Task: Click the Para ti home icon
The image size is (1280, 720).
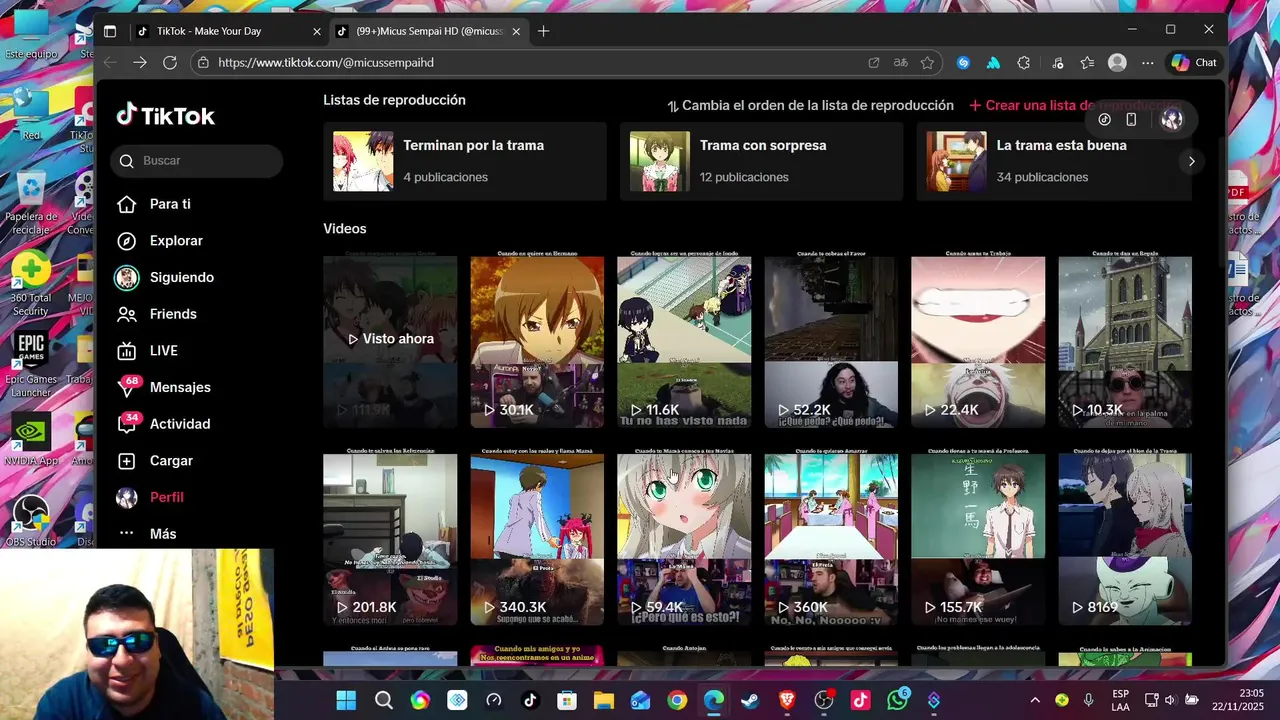Action: coord(126,204)
